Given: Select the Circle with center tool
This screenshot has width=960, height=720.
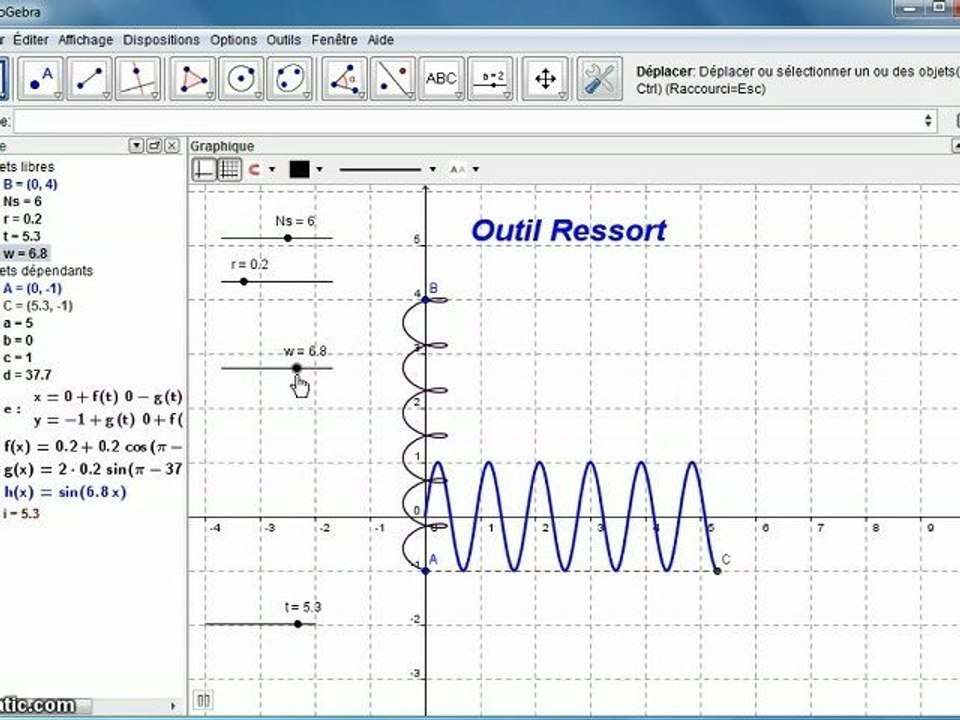Looking at the screenshot, I should point(241,78).
